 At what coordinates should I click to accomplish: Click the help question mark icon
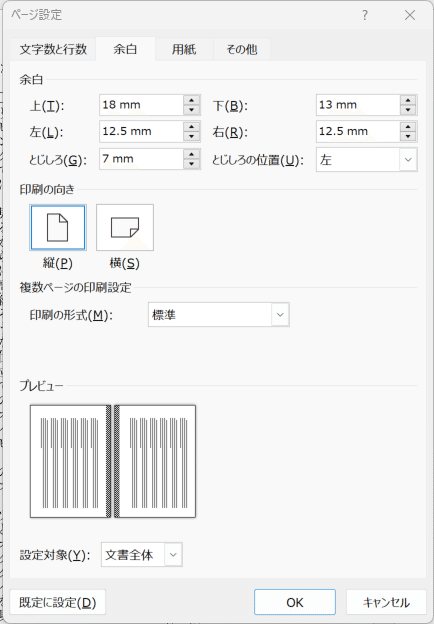point(365,16)
